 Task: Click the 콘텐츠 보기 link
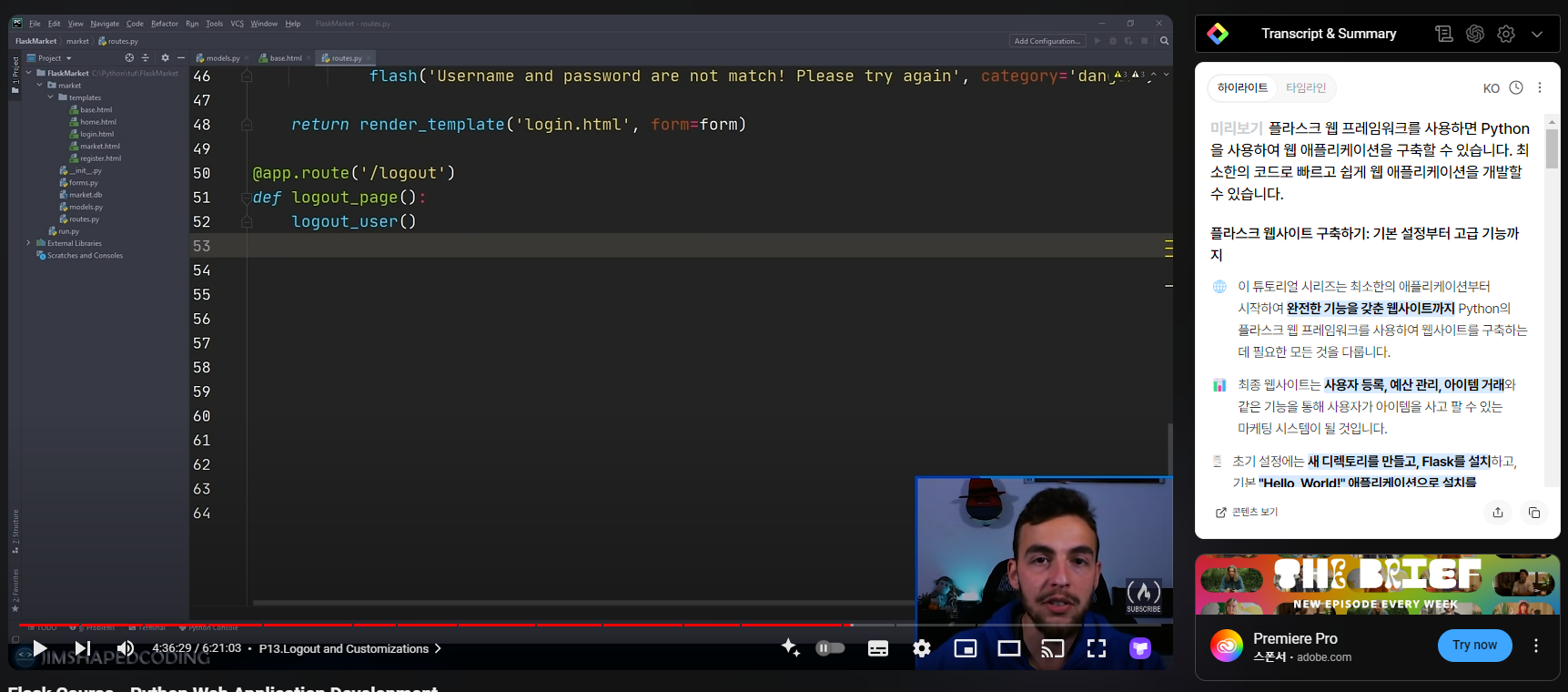point(1247,513)
